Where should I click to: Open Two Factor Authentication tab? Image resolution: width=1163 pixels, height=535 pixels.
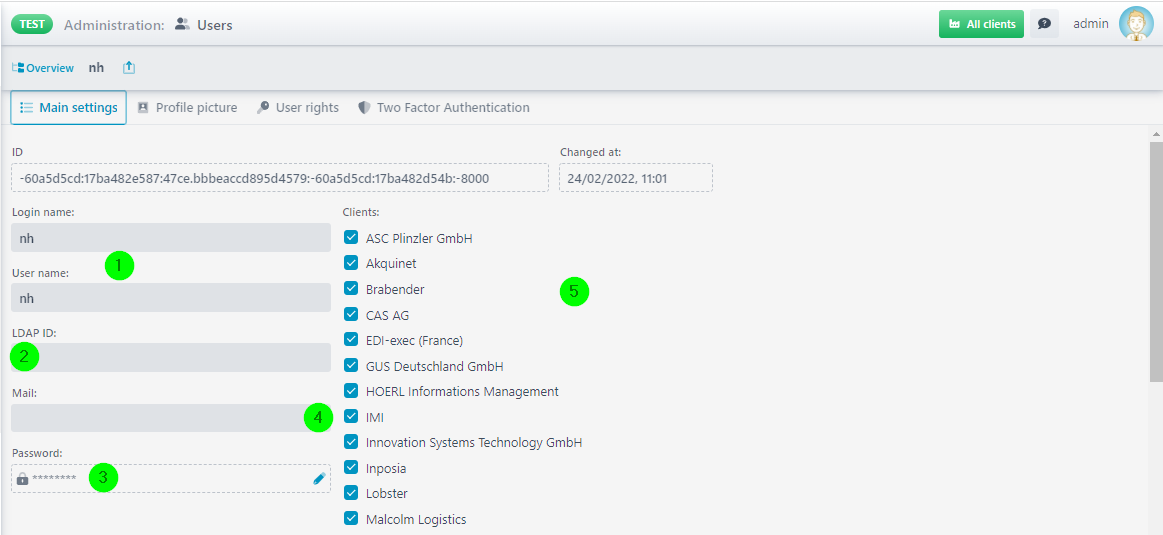pyautogui.click(x=444, y=108)
